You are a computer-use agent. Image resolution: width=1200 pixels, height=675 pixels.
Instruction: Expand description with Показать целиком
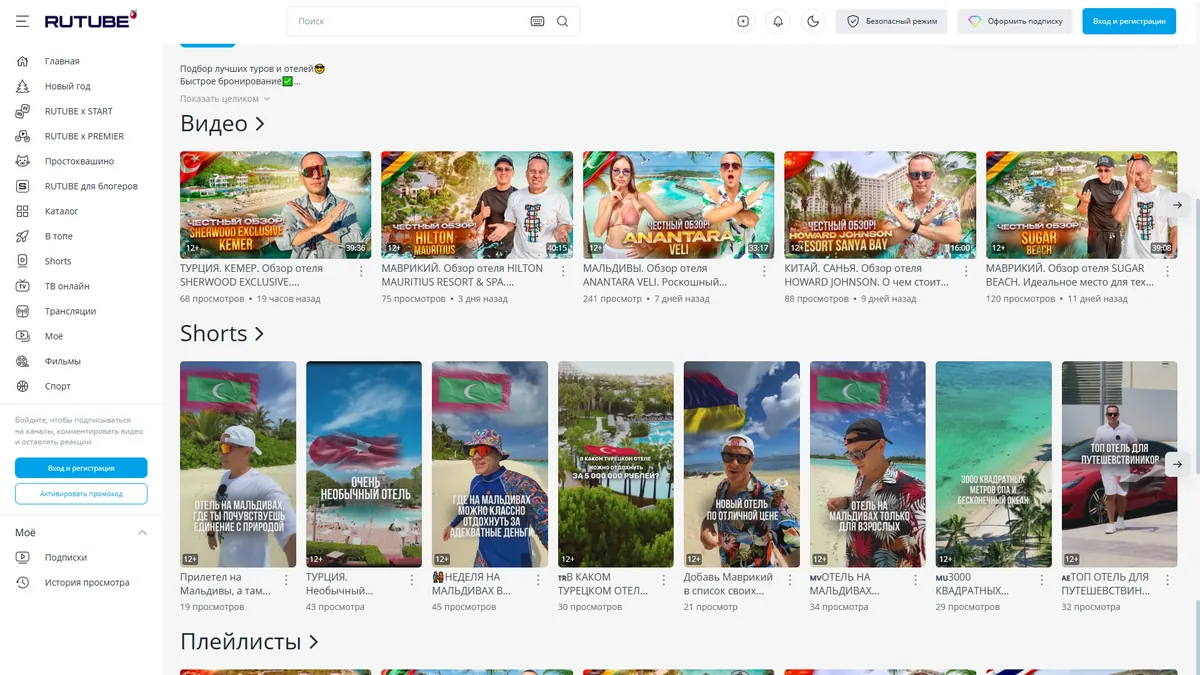(225, 99)
